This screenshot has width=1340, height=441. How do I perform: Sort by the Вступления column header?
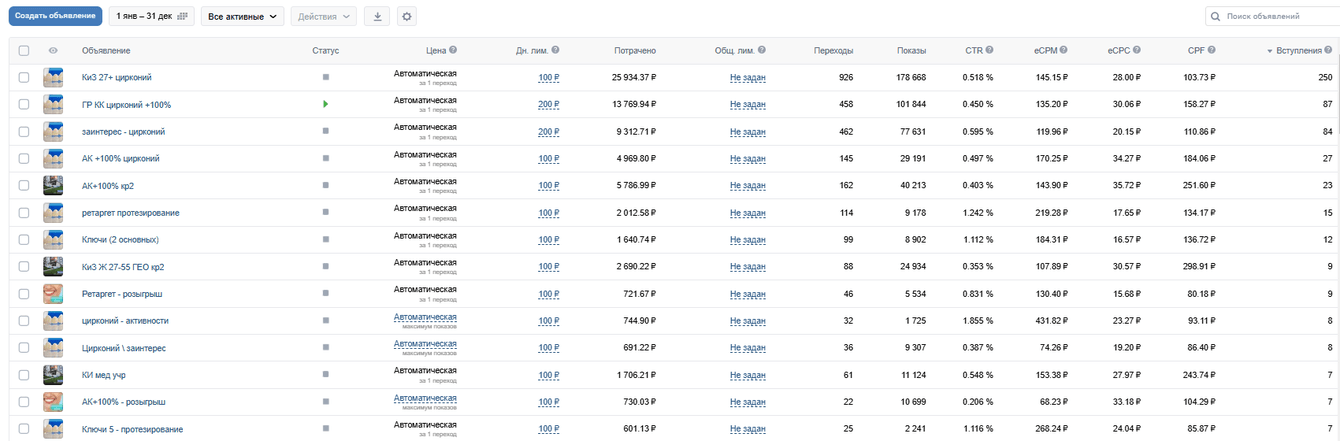1304,50
